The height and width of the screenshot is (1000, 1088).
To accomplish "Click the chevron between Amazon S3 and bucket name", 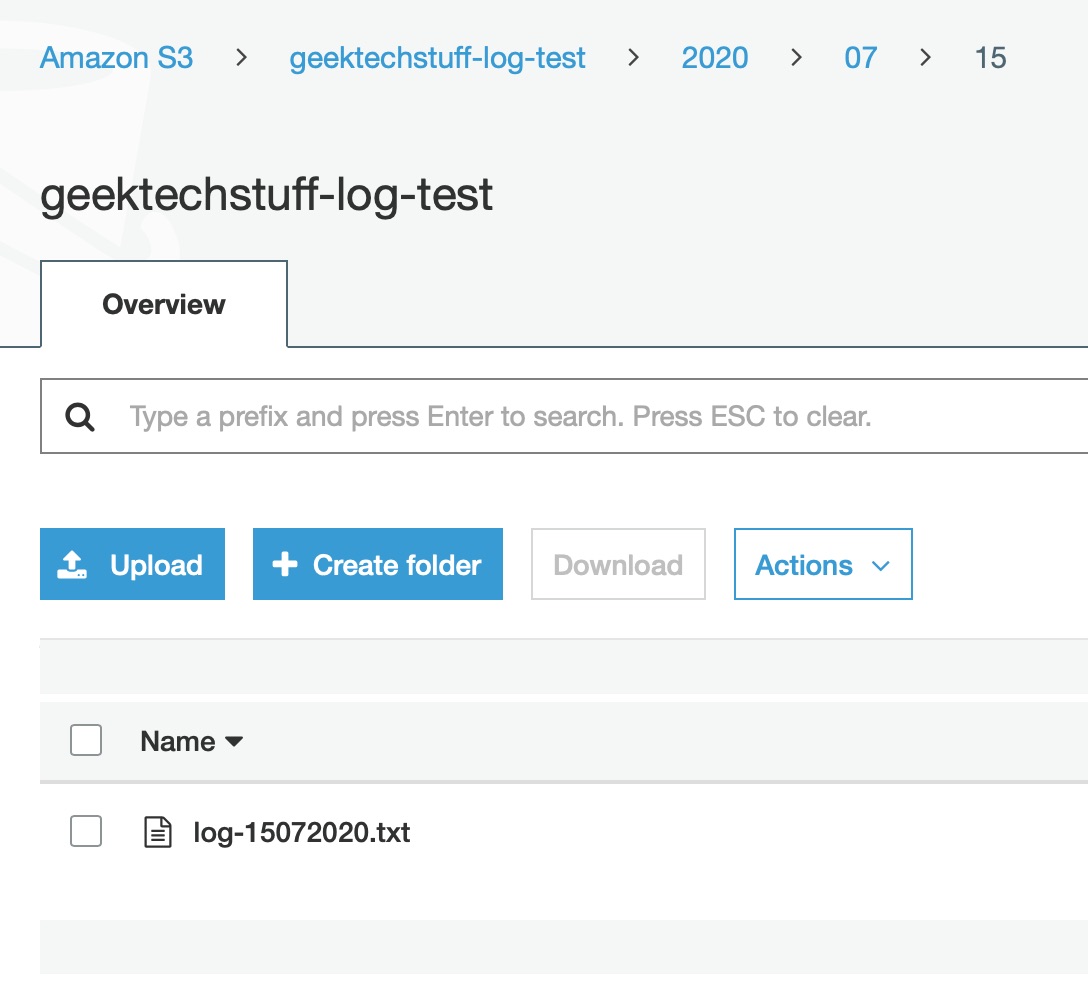I will (x=240, y=58).
